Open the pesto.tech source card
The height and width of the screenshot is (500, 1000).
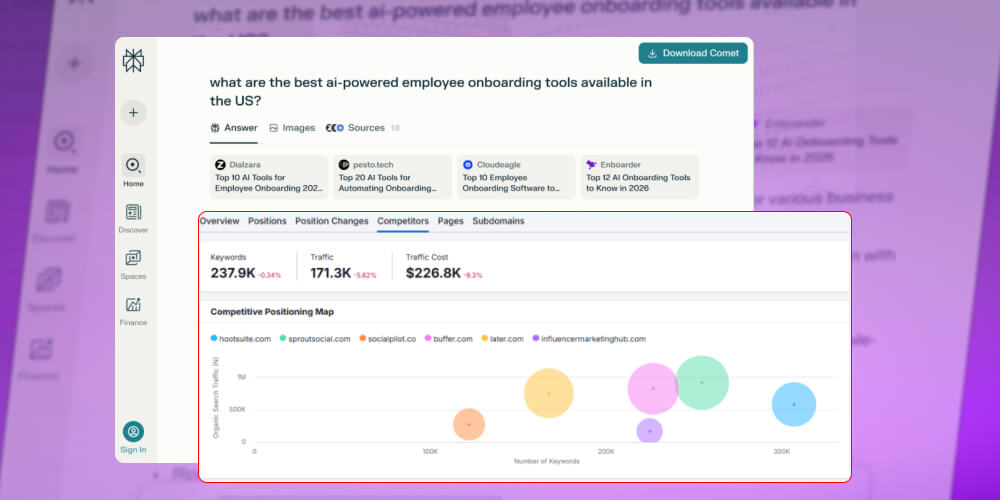click(x=392, y=177)
